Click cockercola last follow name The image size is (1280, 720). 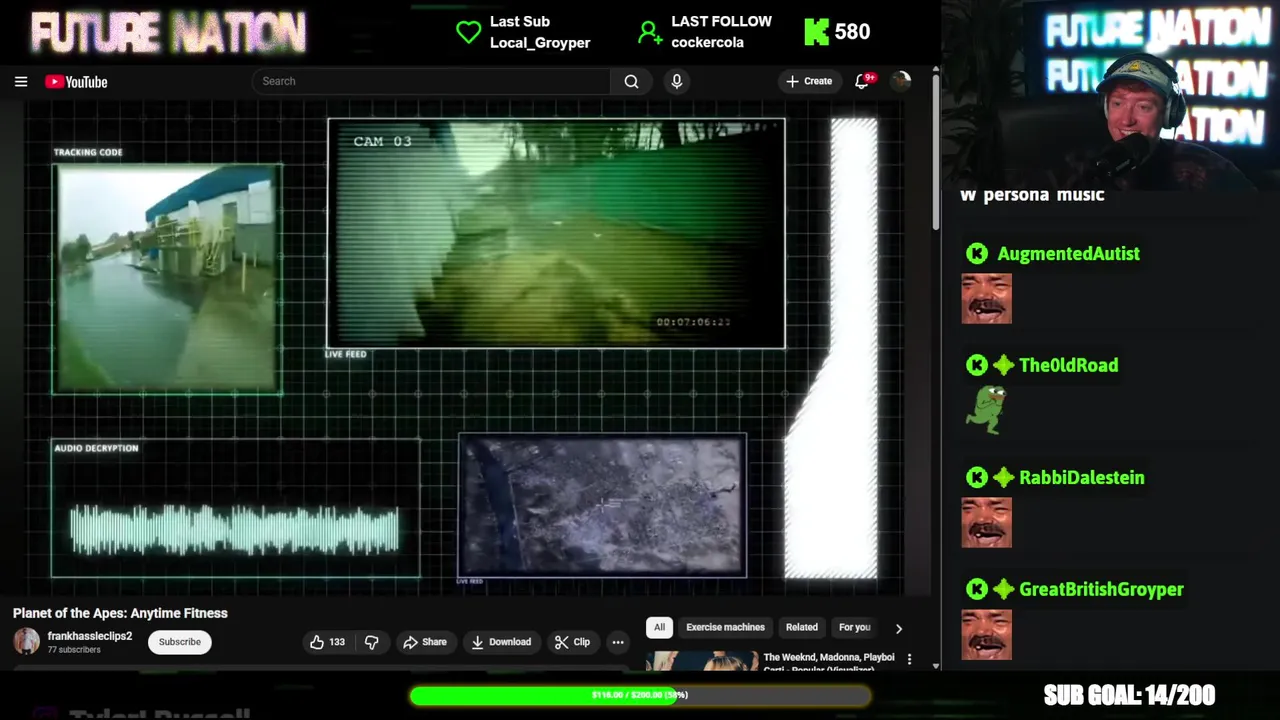[x=707, y=43]
